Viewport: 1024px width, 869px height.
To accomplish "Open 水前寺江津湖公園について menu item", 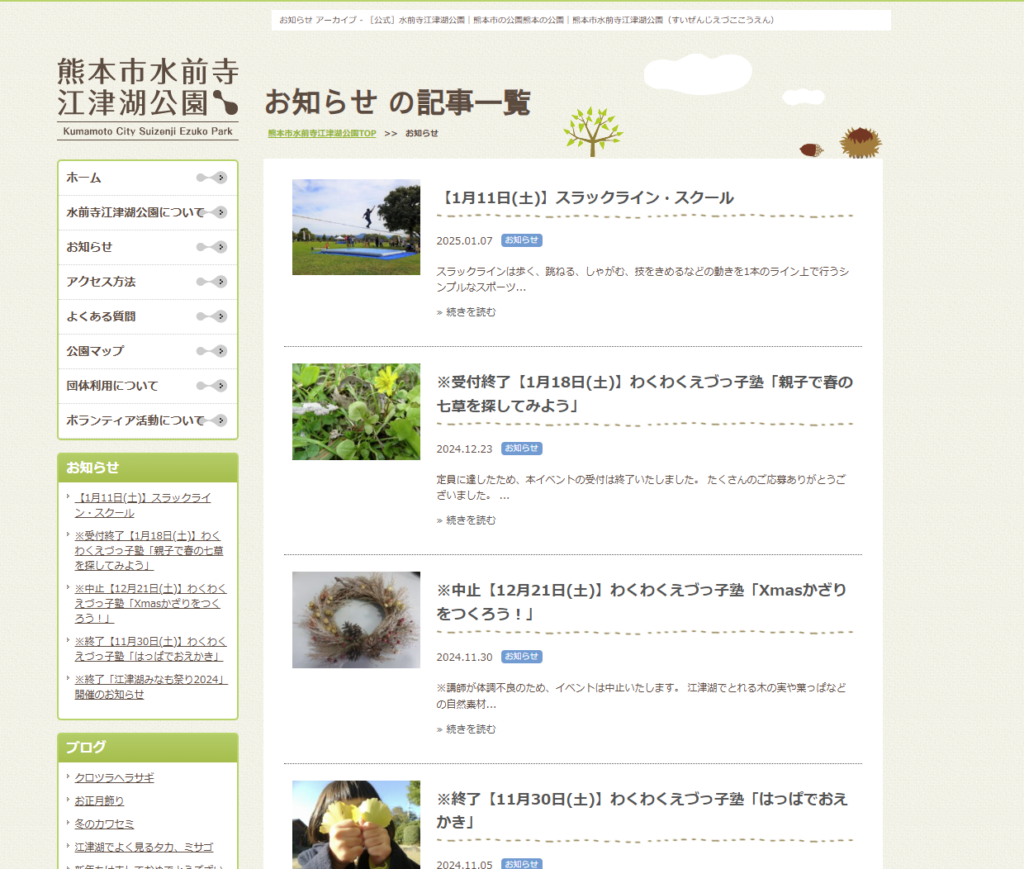I will coord(148,212).
